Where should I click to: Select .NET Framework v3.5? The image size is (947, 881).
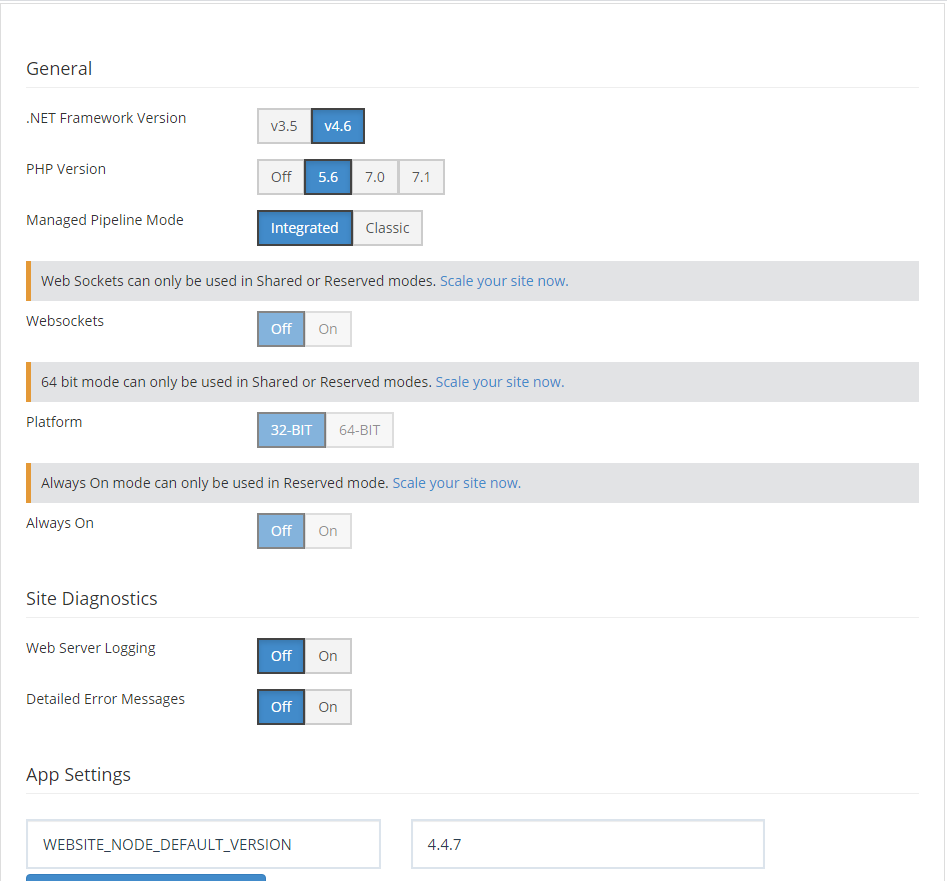pyautogui.click(x=284, y=127)
